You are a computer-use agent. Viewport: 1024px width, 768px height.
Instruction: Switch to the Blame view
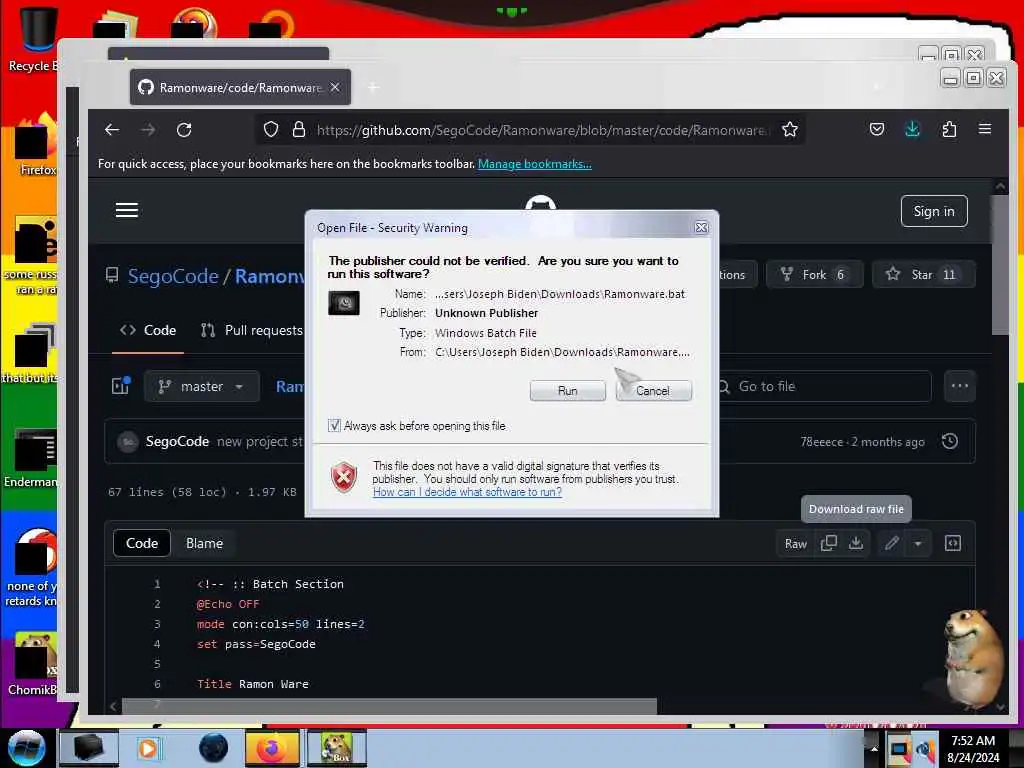[204, 543]
